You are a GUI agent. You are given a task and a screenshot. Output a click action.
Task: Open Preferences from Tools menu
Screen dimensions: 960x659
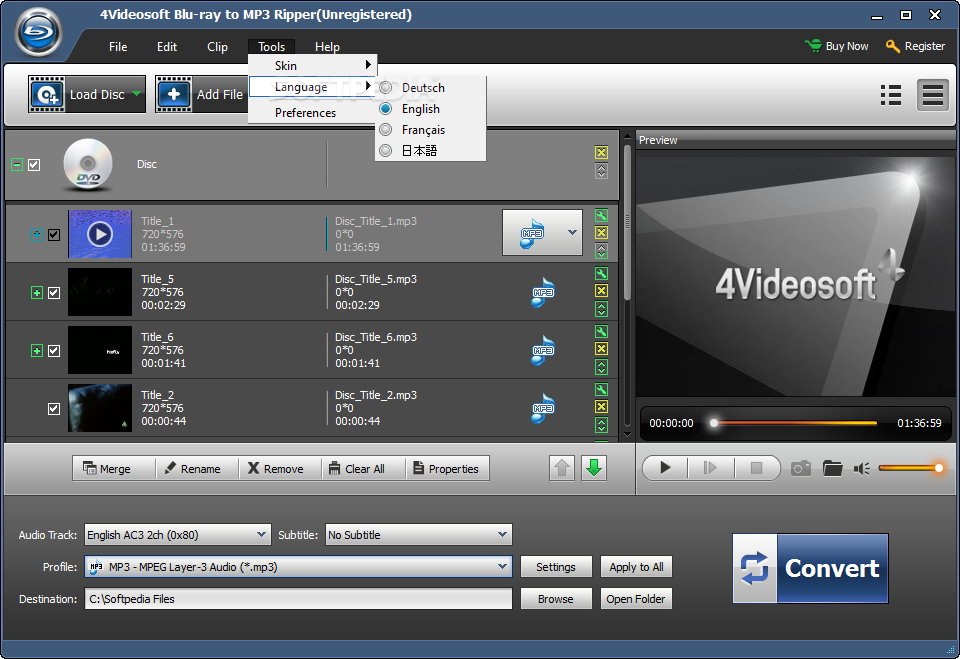tap(313, 113)
